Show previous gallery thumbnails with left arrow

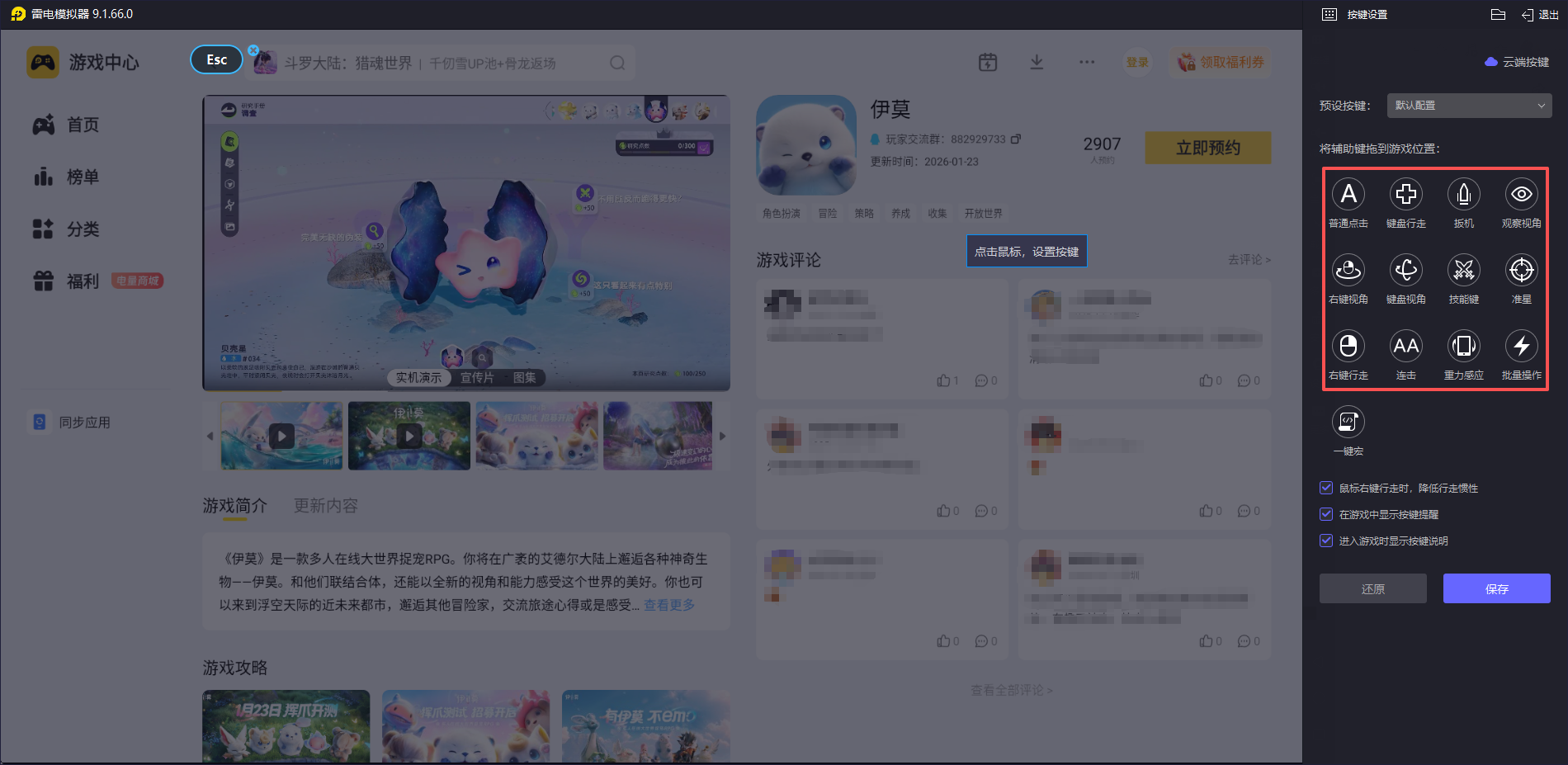pyautogui.click(x=210, y=436)
